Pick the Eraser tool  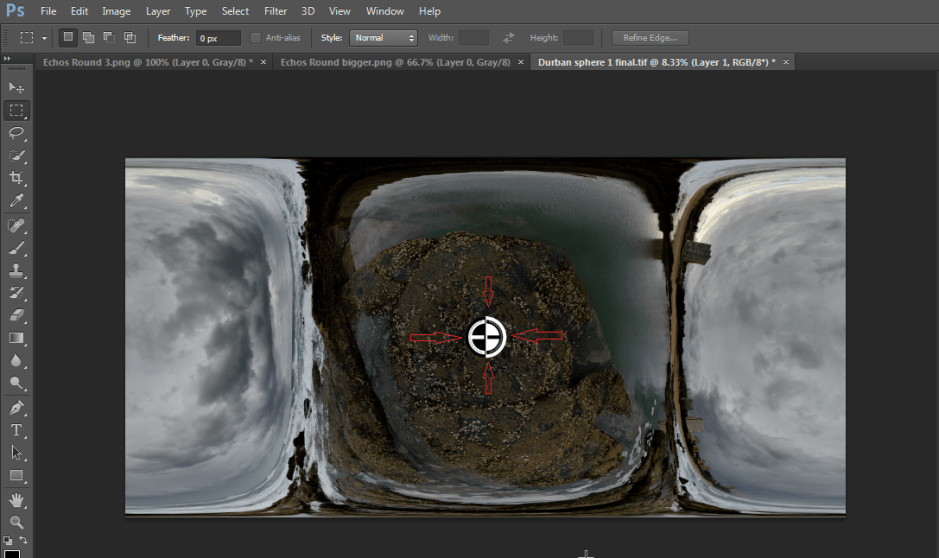point(16,315)
